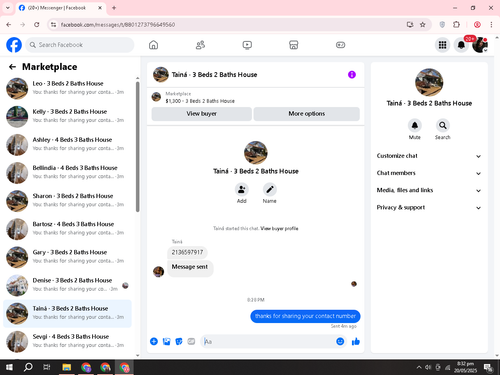500x375 pixels.
Task: Search in conversation magnifier icon
Action: 443,125
